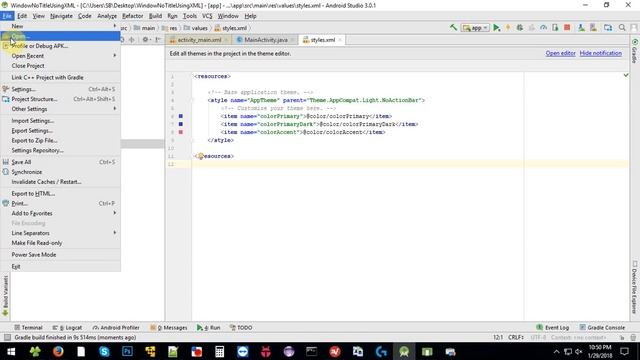Open the File menu
Viewport: 640px width, 360px height.
tap(7, 16)
